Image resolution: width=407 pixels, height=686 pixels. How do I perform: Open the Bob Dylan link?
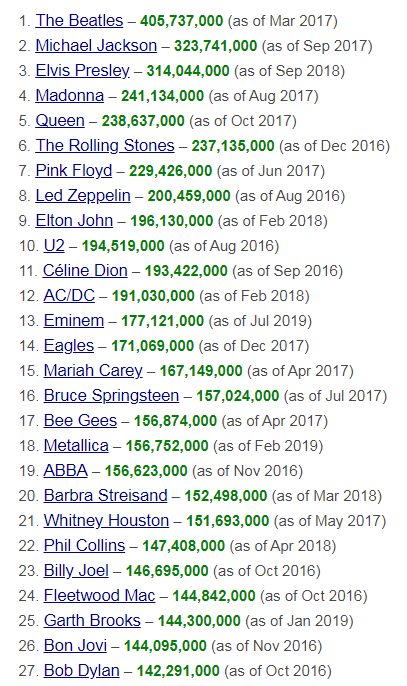82,670
